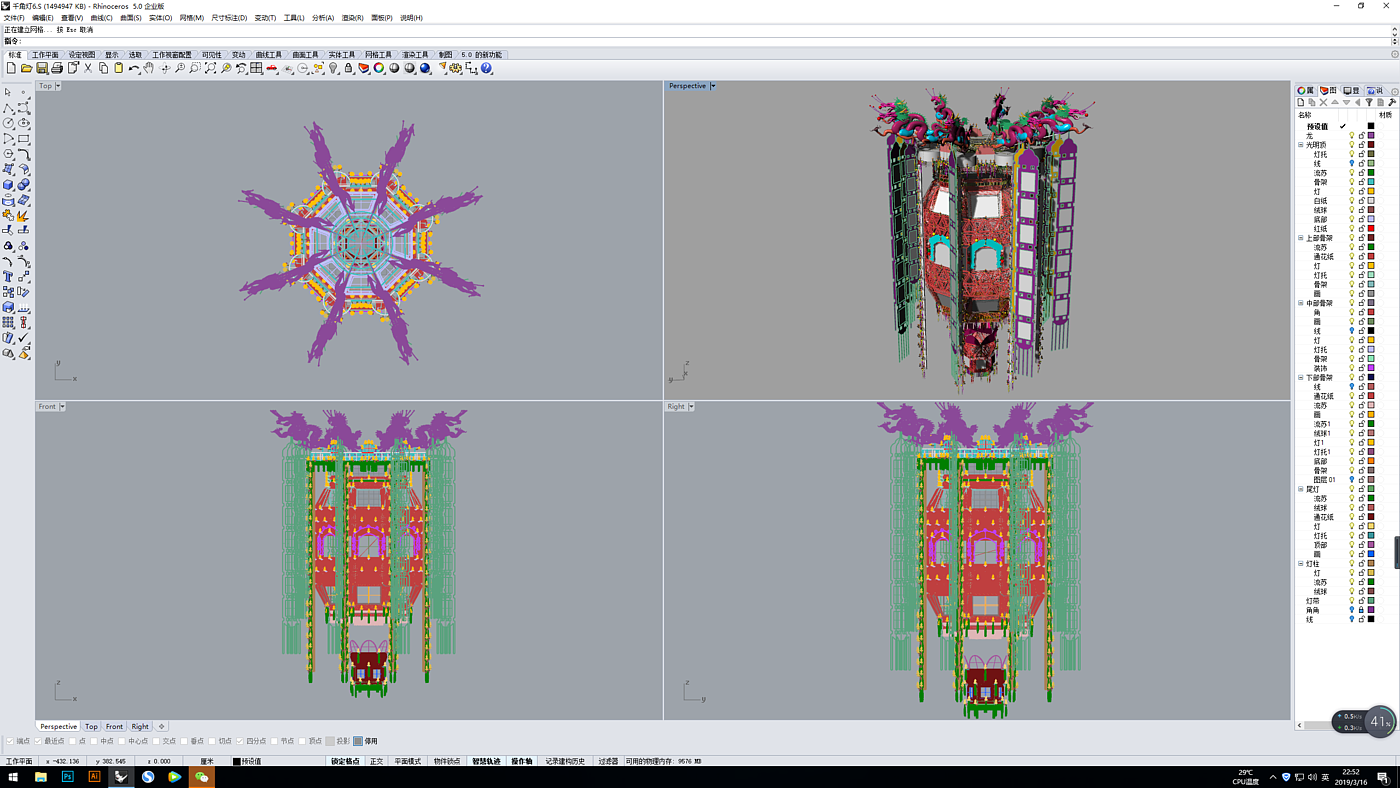1400x788 pixels.
Task: Toggle 锁定格点 in status bar
Action: [x=345, y=761]
